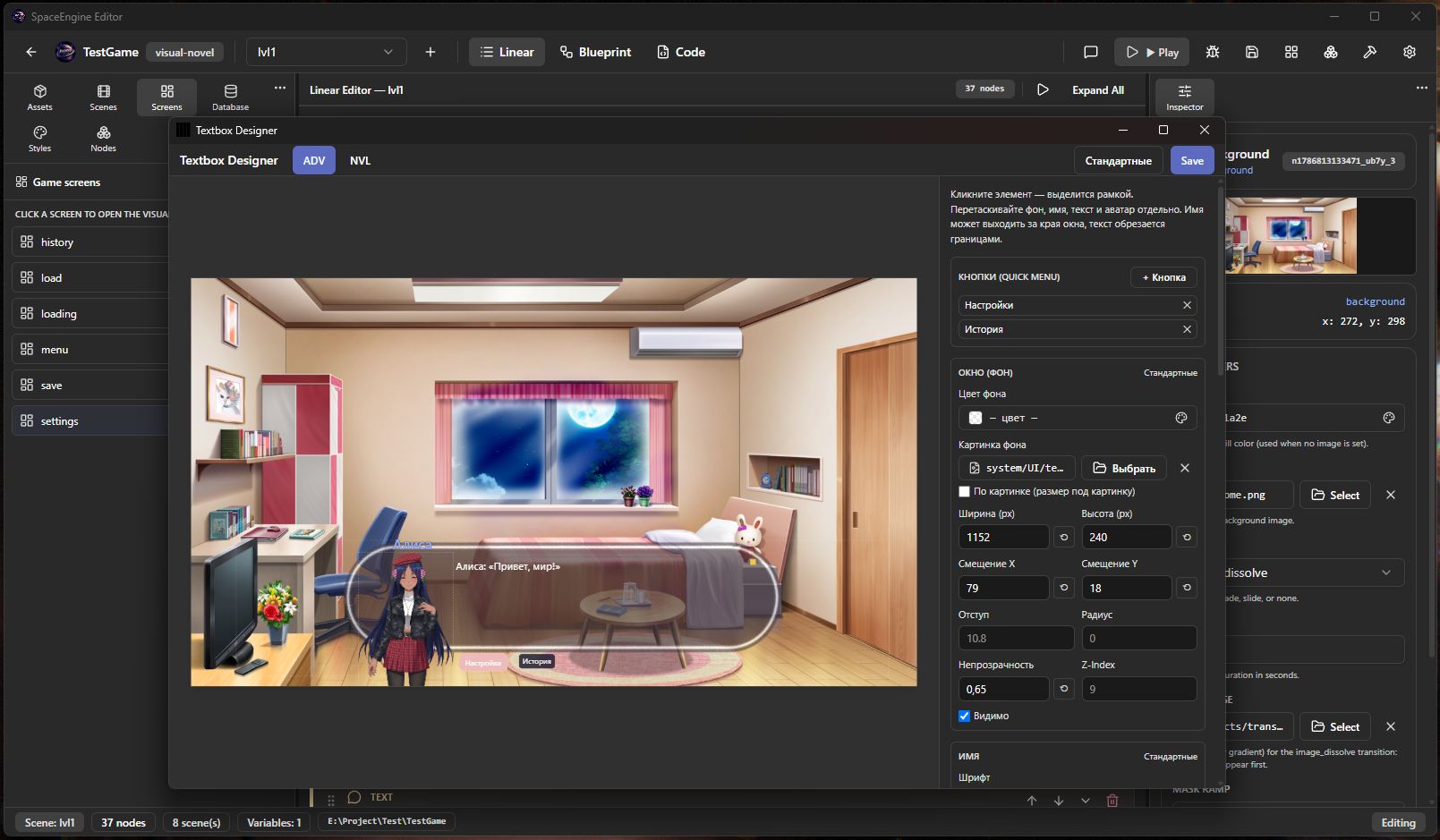Open the lvl1 scene dropdown

[326, 52]
